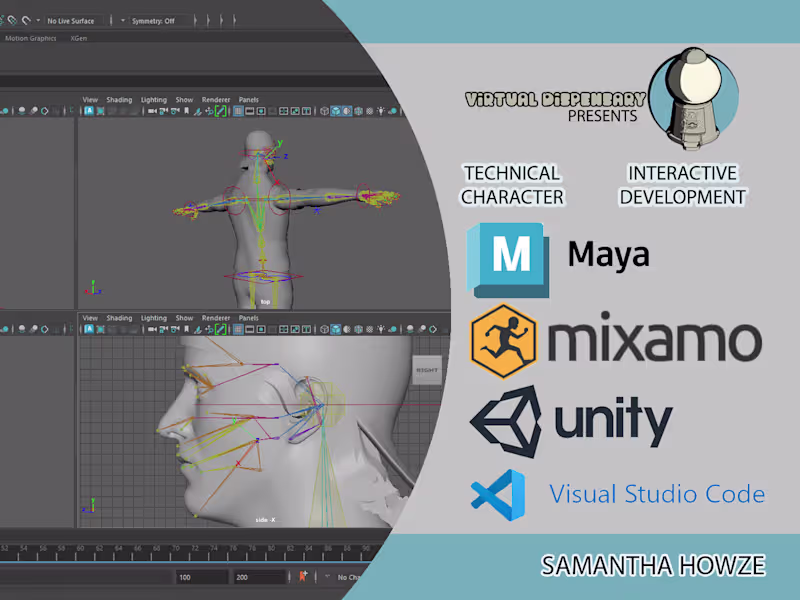Click the Visual Studio Code text
The width and height of the screenshot is (800, 600).
tap(657, 494)
